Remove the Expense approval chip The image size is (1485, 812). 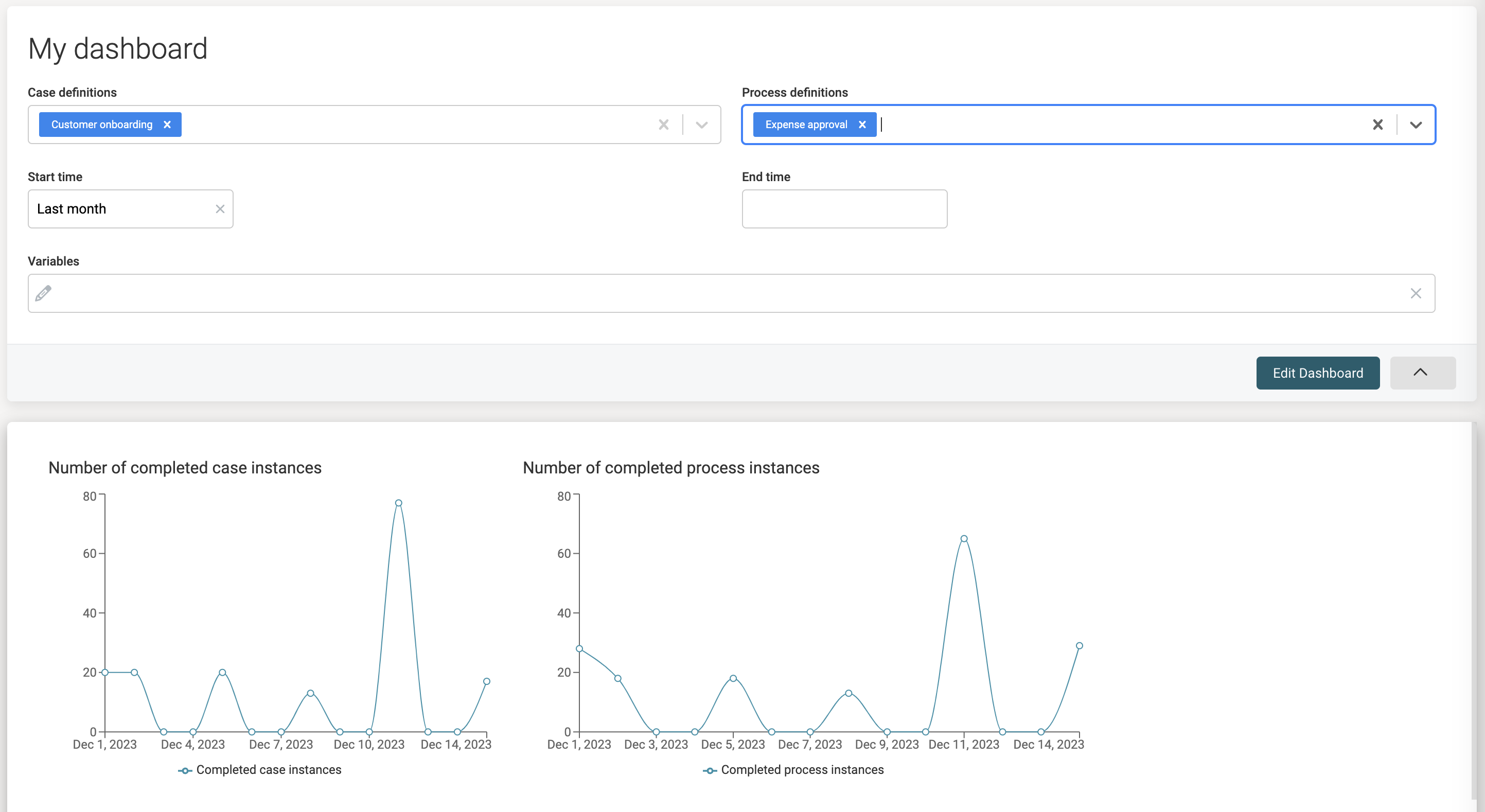point(863,124)
